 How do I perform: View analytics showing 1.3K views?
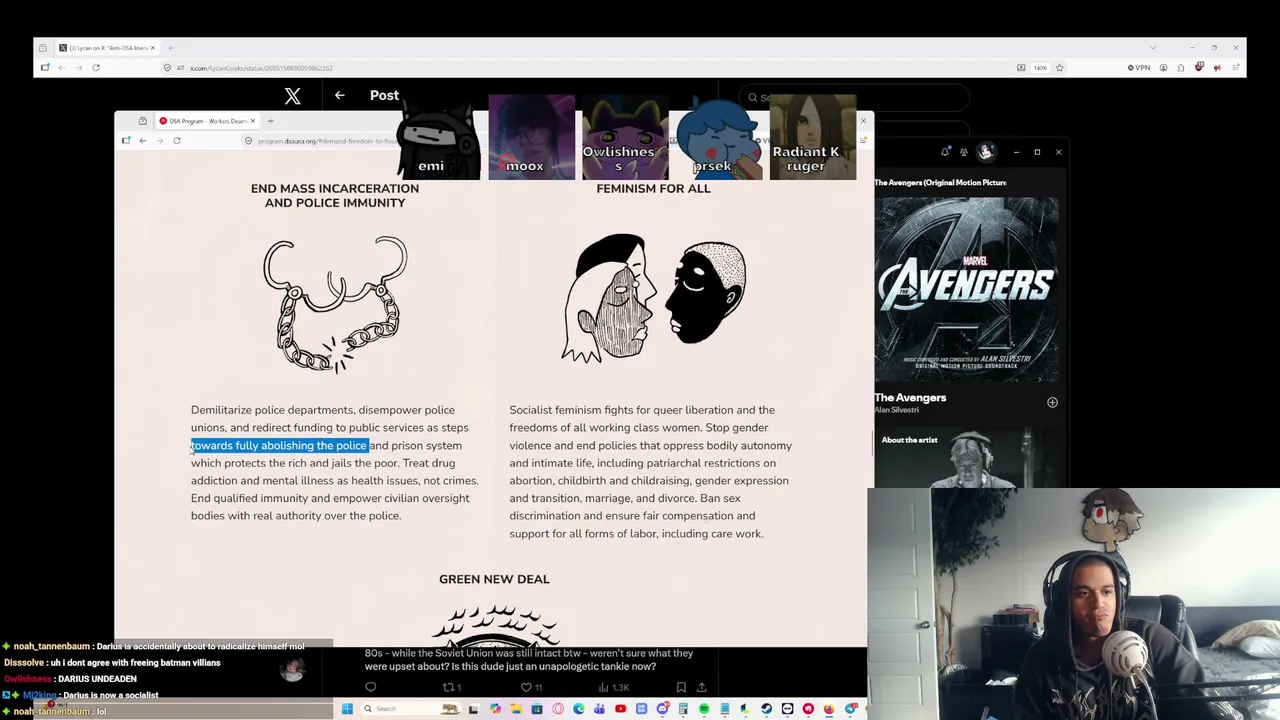(x=613, y=687)
